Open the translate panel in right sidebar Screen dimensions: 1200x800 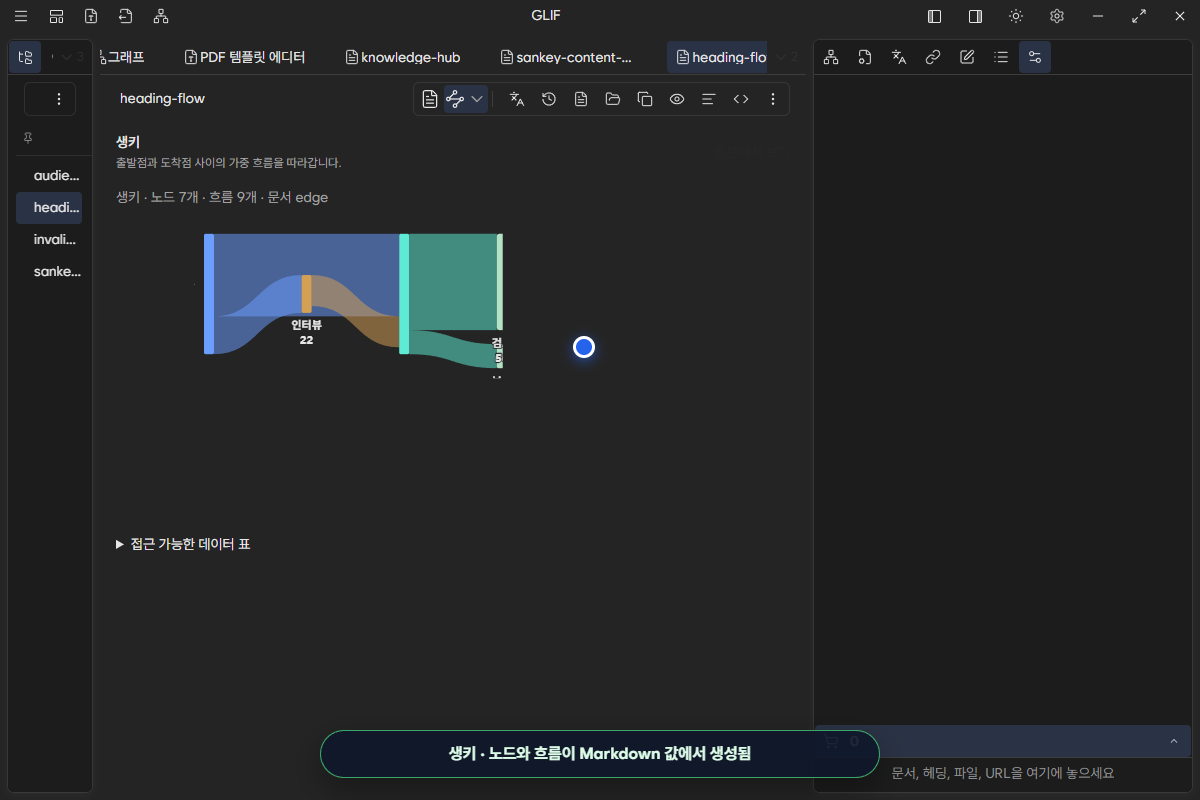coord(899,57)
